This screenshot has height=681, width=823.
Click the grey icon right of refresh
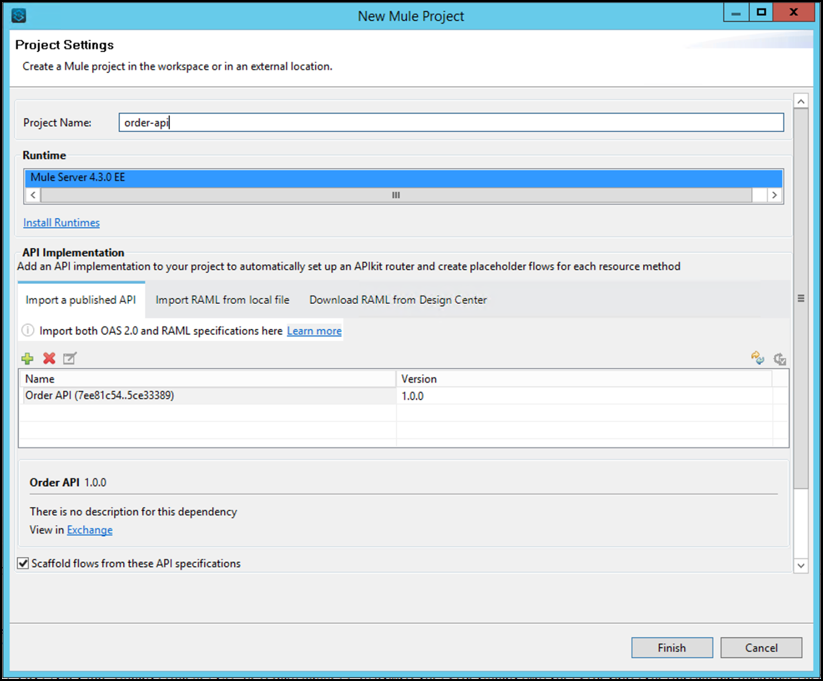click(x=780, y=359)
